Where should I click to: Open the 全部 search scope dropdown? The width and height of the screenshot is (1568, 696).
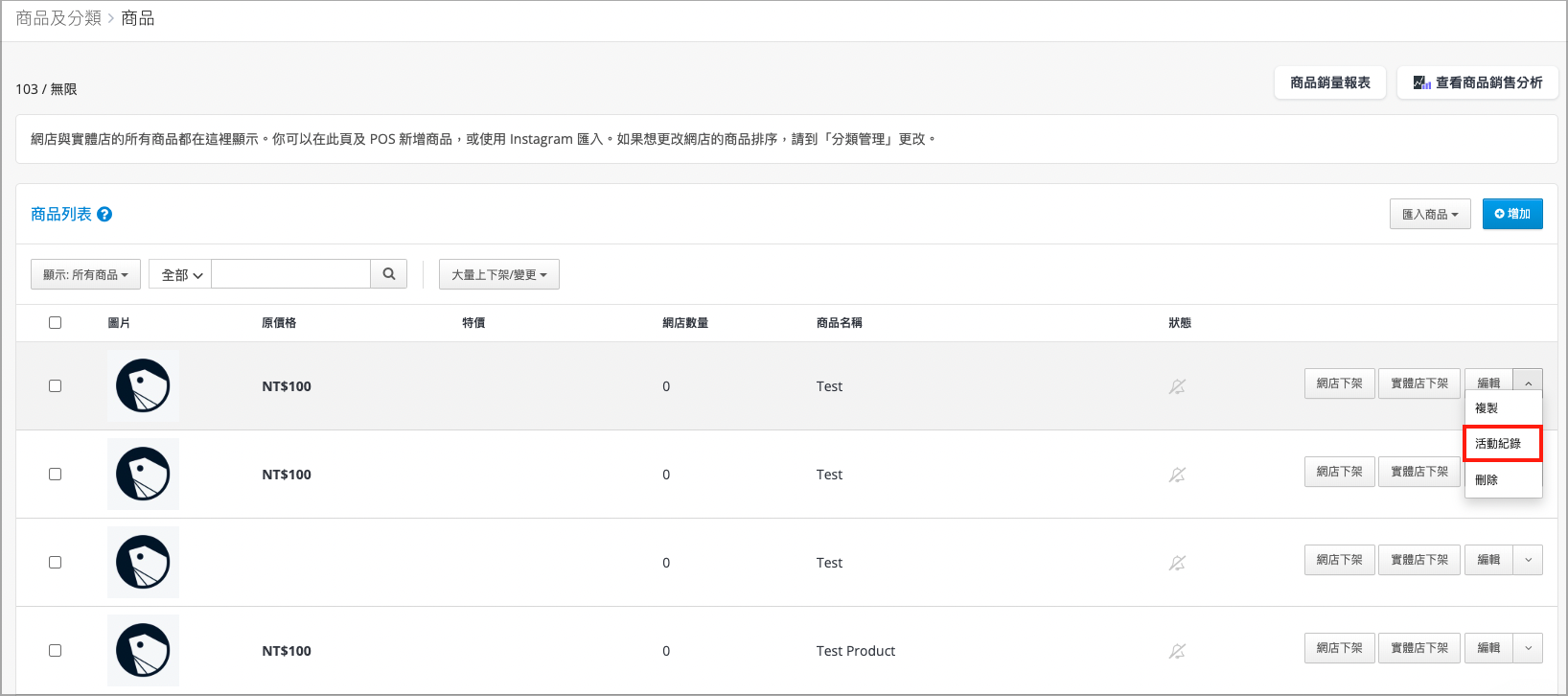click(x=180, y=274)
